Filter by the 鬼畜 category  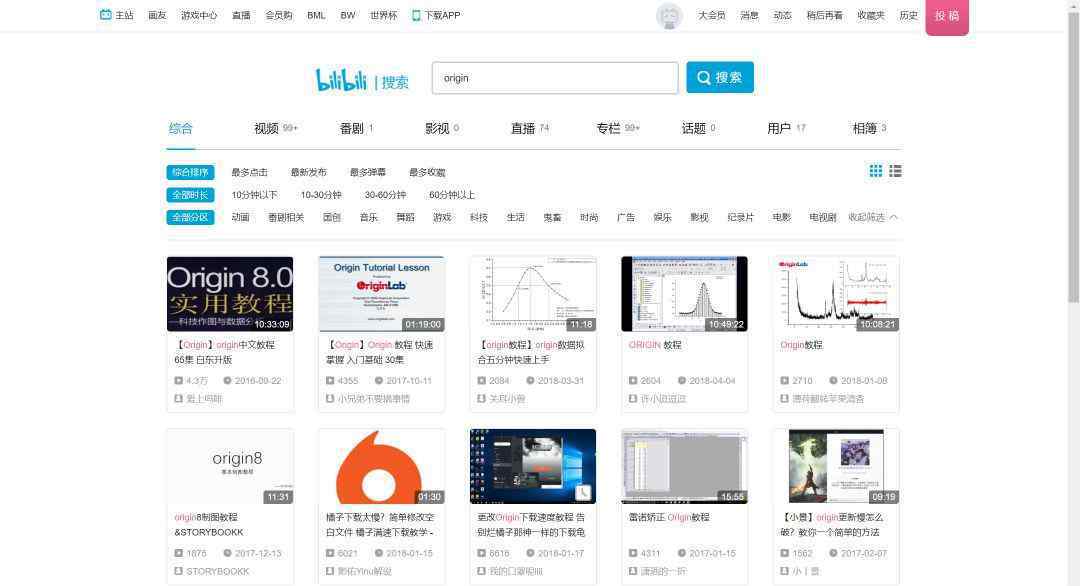552,217
